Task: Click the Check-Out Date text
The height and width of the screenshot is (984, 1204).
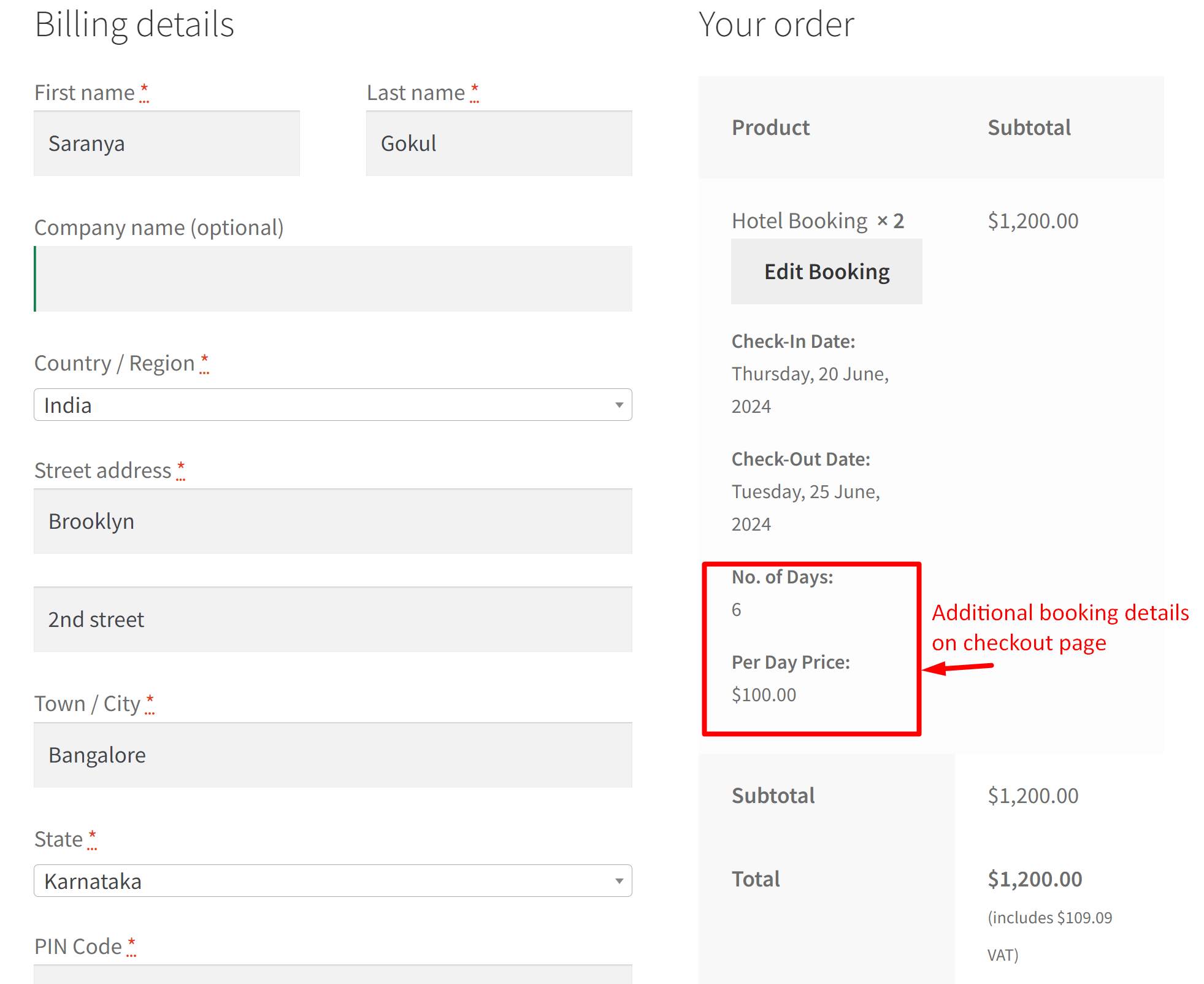Action: point(800,458)
